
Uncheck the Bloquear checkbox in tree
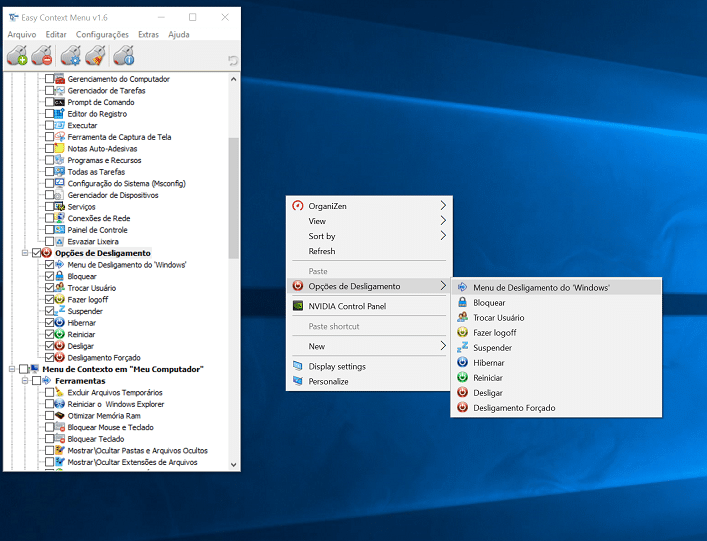pos(50,276)
